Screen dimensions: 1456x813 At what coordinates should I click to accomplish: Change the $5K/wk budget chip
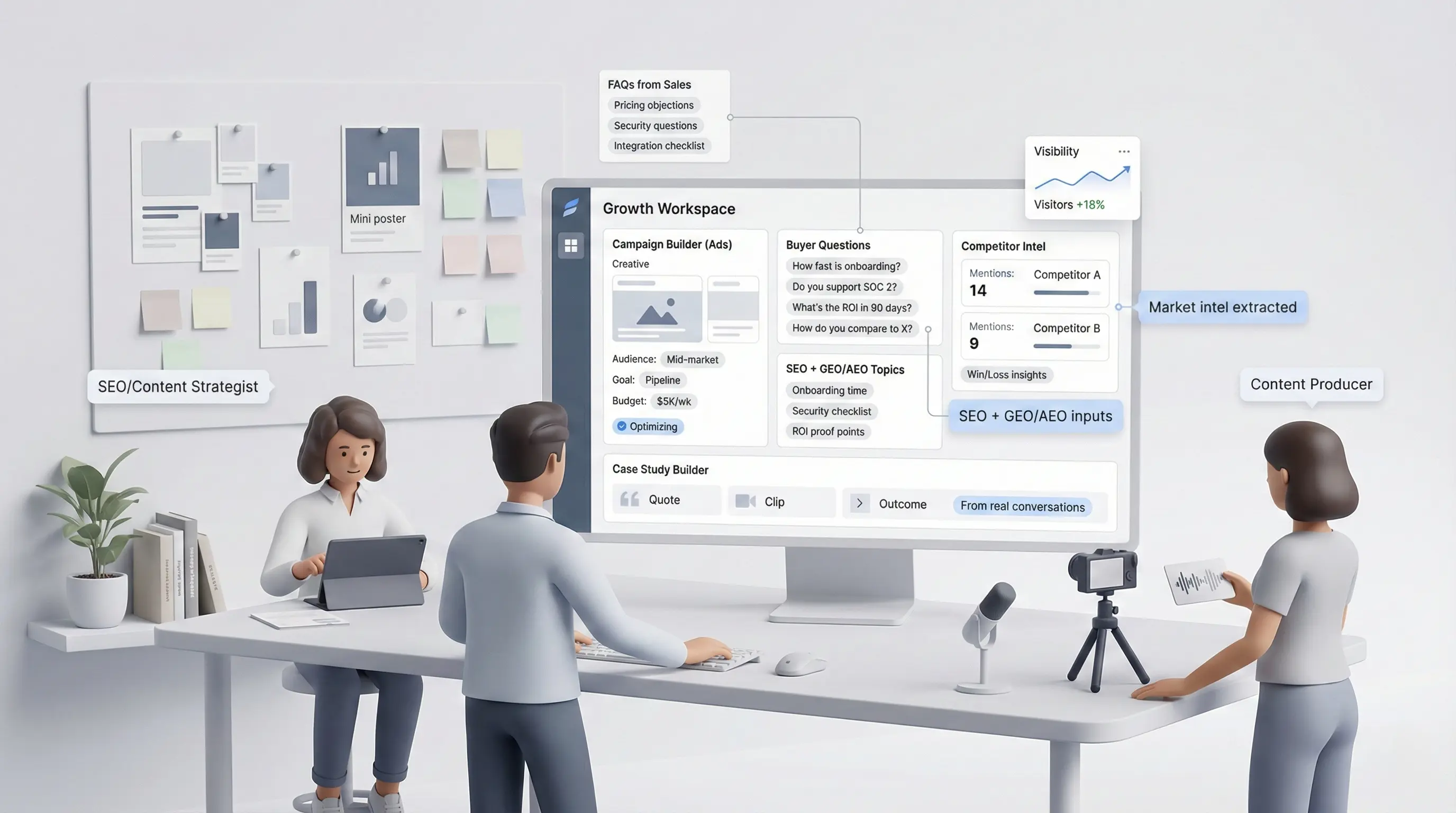pyautogui.click(x=674, y=401)
